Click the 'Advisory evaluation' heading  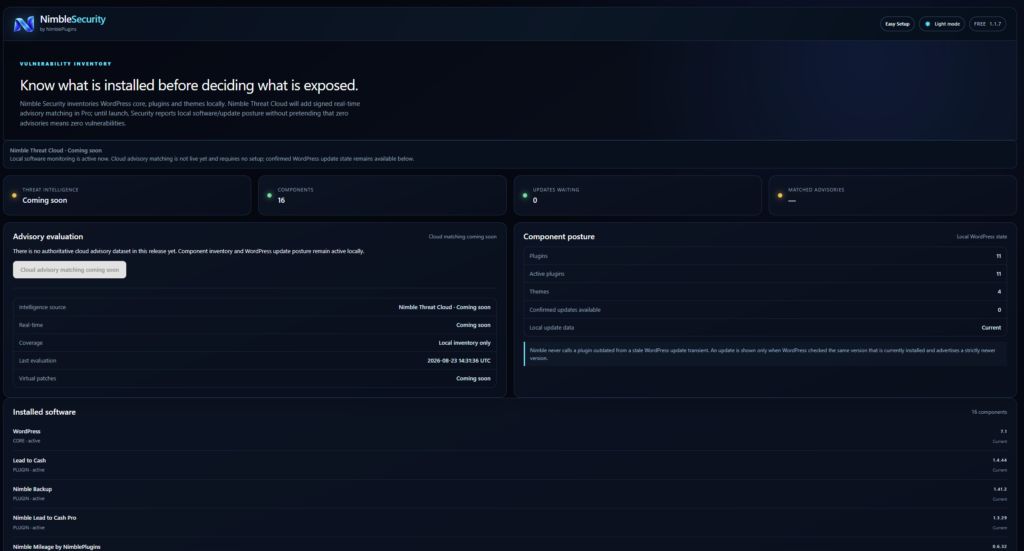[48, 236]
